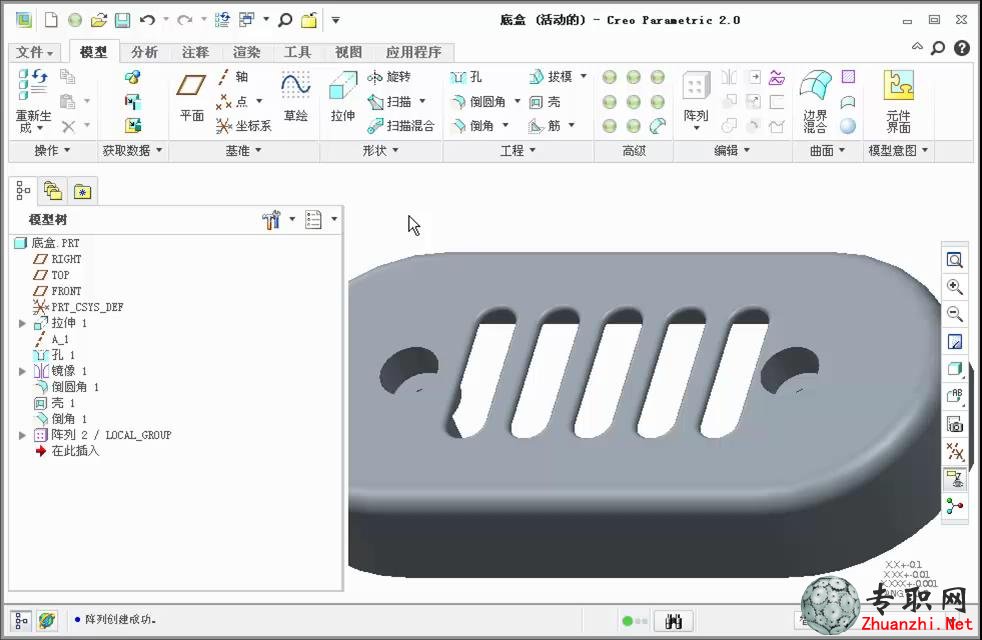Open the 曲面 group dropdown
The image size is (982, 640).
[827, 151]
